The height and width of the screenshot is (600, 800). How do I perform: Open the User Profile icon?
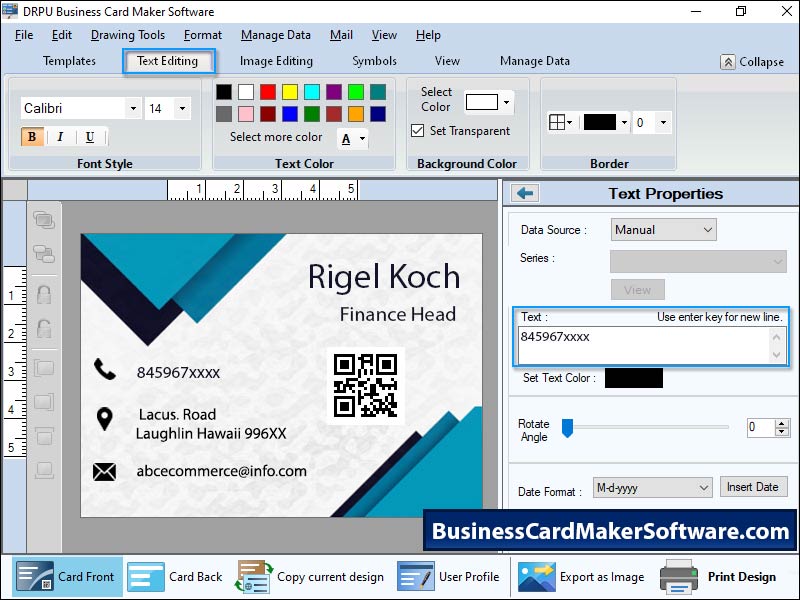pos(415,577)
